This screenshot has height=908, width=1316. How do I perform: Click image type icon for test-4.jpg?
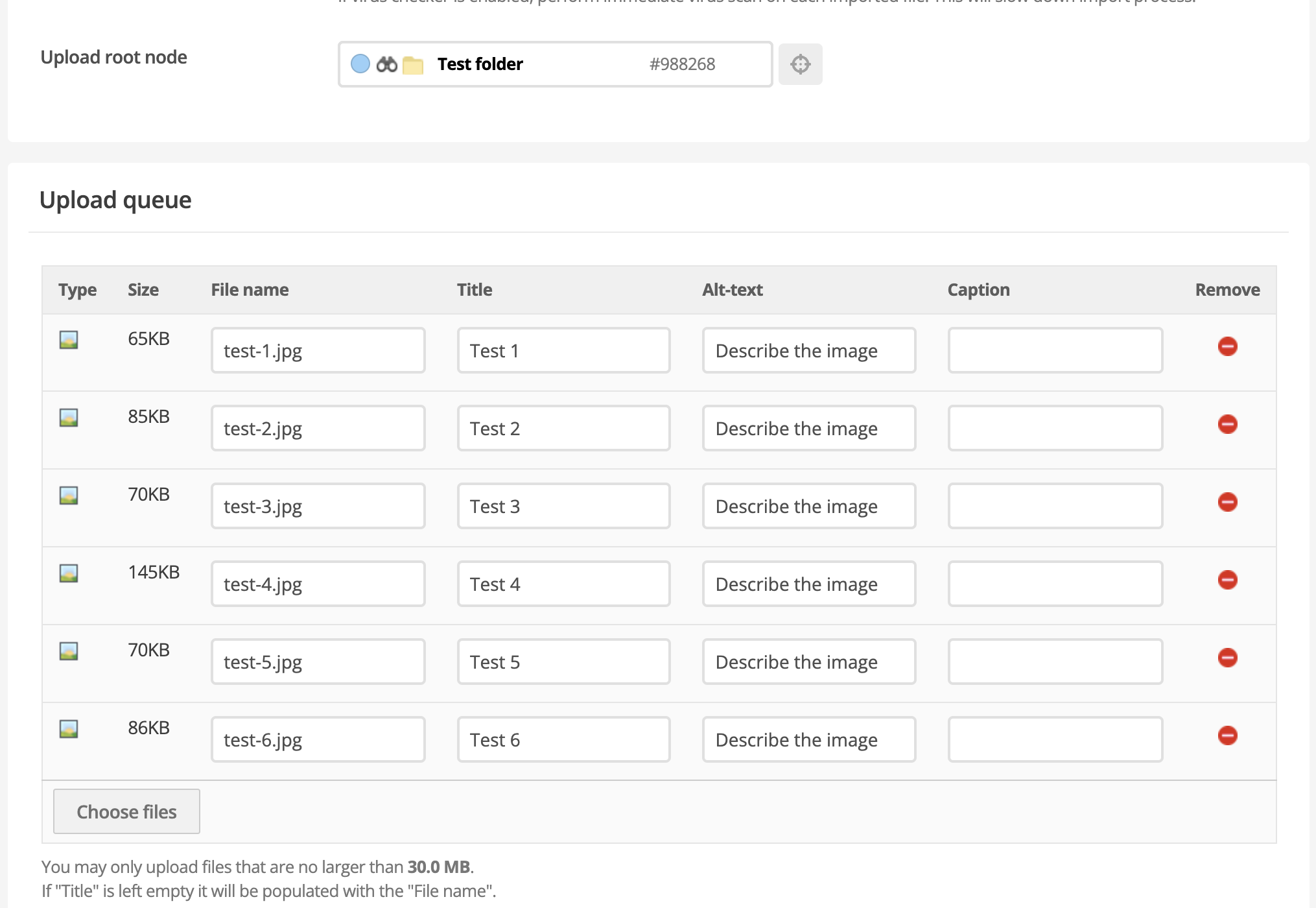[69, 573]
